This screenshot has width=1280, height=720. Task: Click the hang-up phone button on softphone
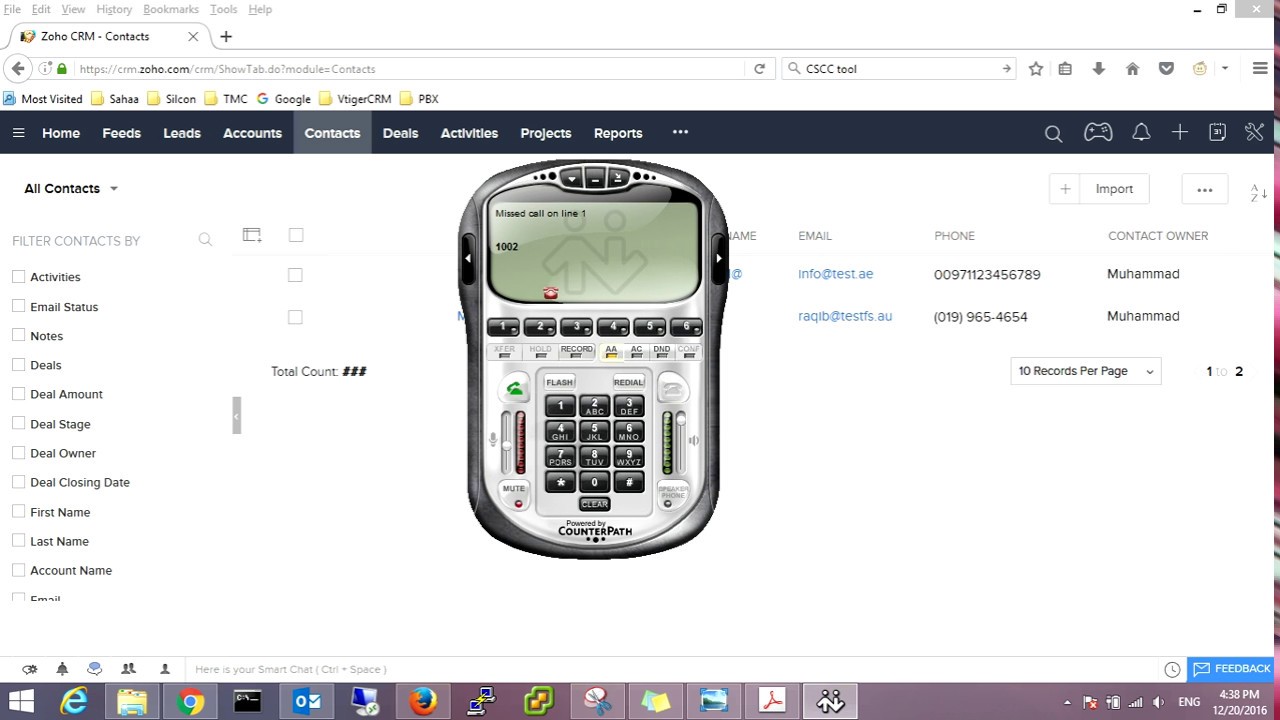(673, 388)
